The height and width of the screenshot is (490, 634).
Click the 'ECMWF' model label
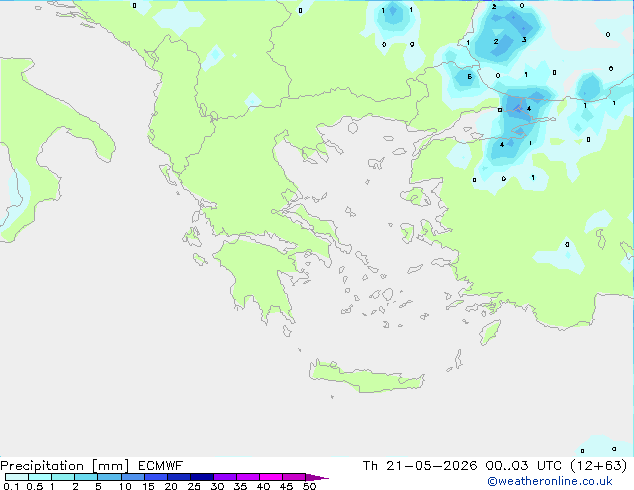click(x=161, y=466)
